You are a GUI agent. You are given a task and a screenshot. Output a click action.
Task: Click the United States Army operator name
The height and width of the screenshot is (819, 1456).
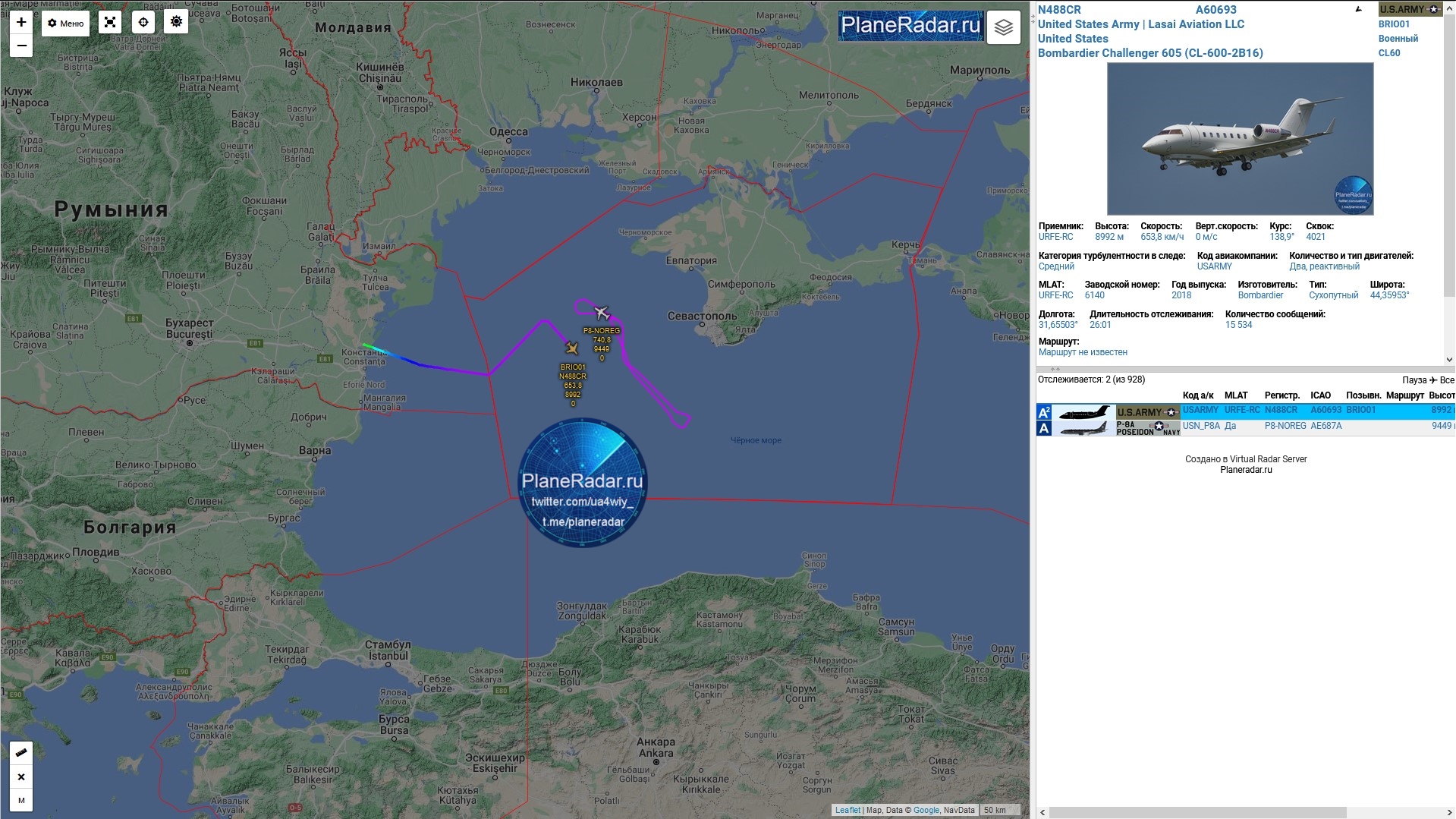coord(1089,24)
